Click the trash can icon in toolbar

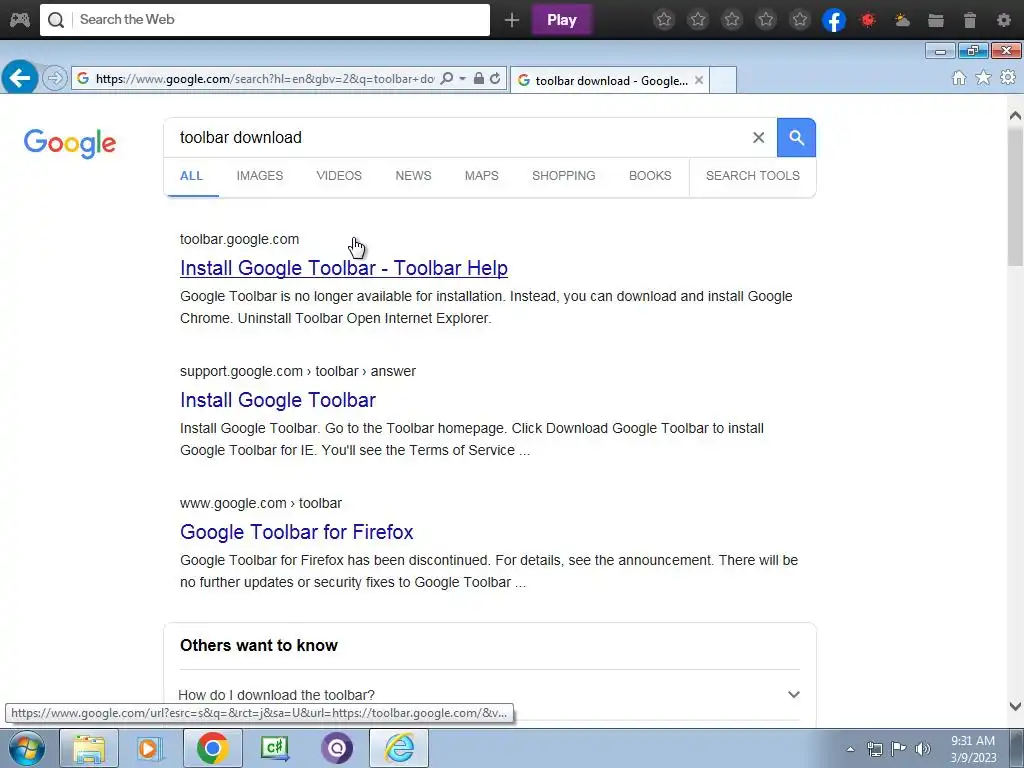970,20
